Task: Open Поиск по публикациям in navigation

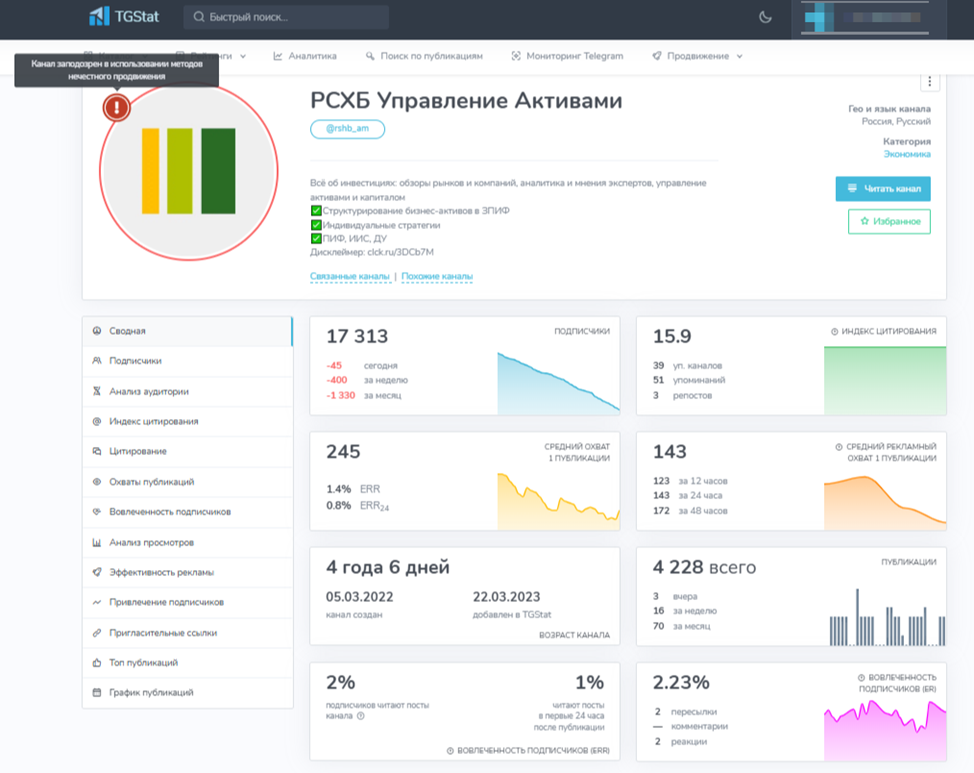Action: click(424, 56)
